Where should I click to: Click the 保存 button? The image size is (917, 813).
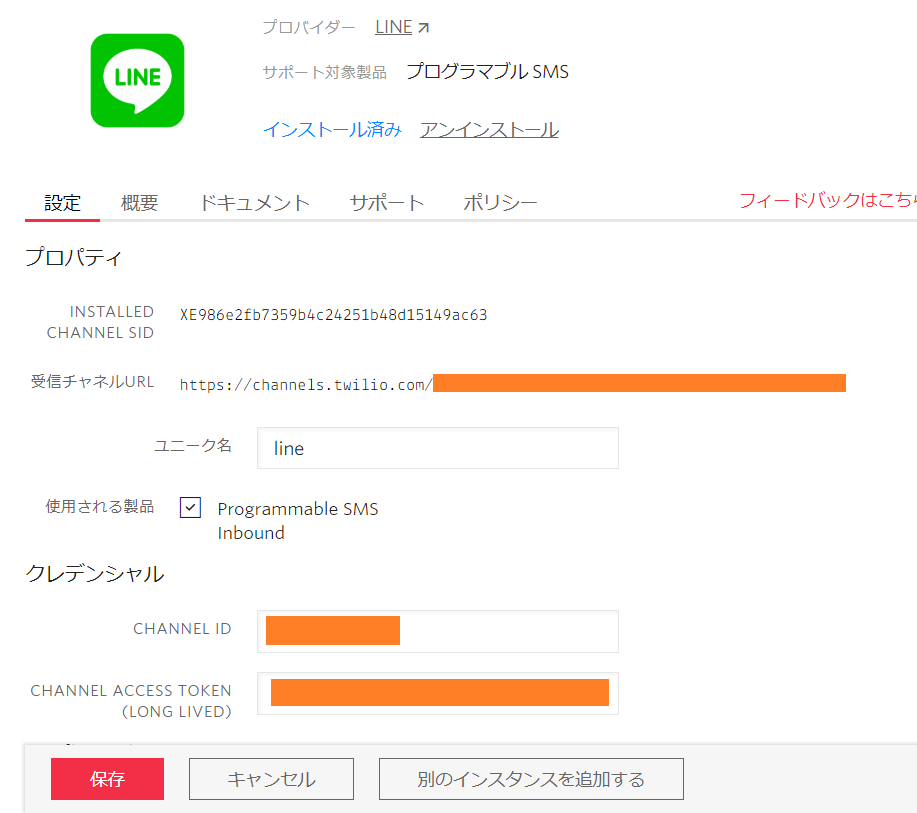coord(107,779)
